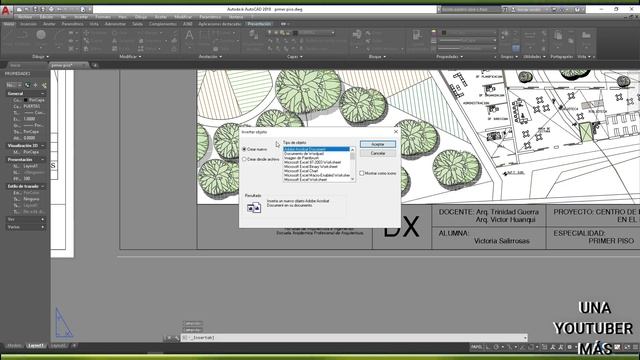
Task: Click the Match Properties icon
Action: tap(417, 36)
